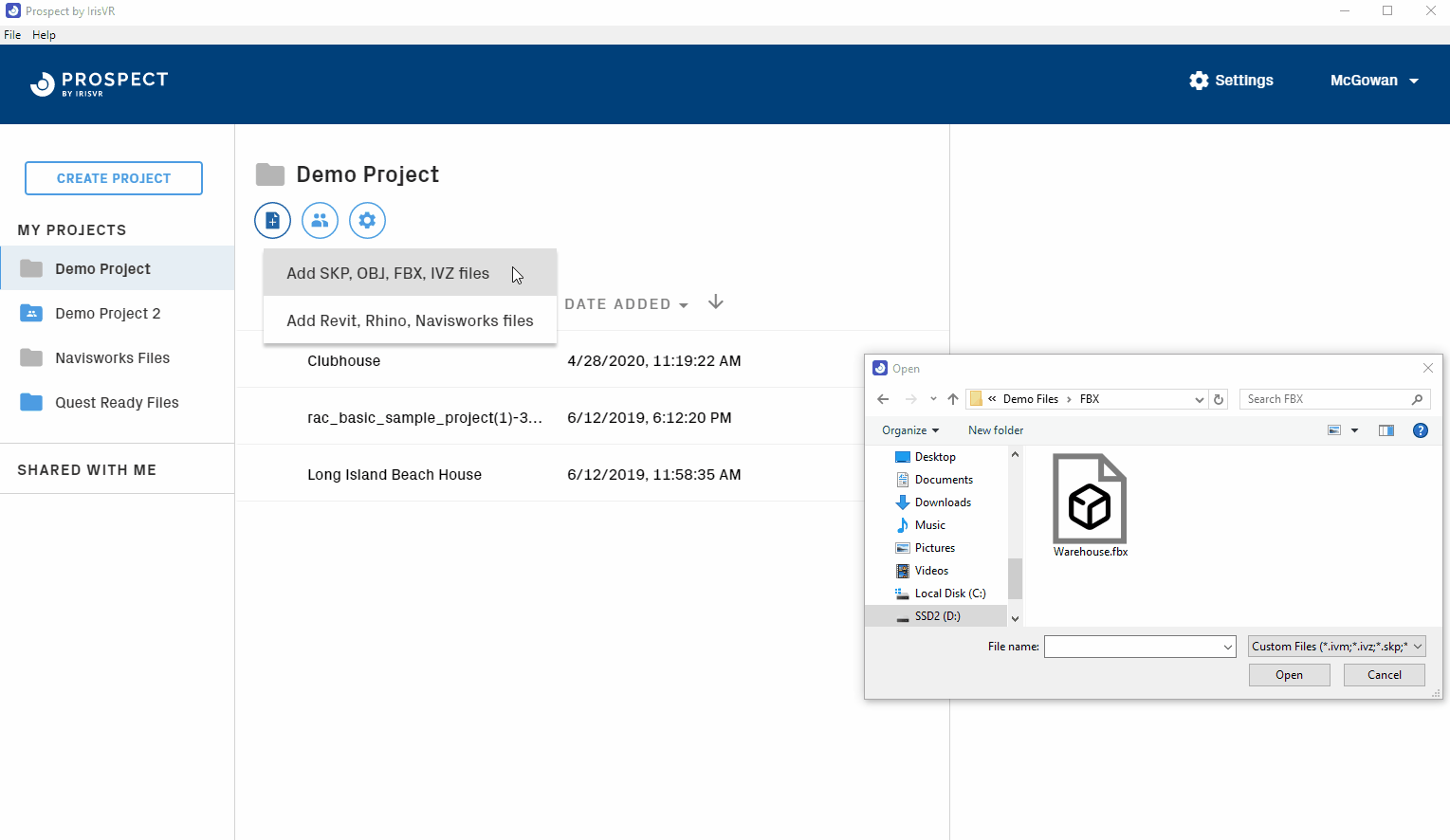Go up one folder level
Image resolution: width=1450 pixels, height=840 pixels.
(x=953, y=399)
